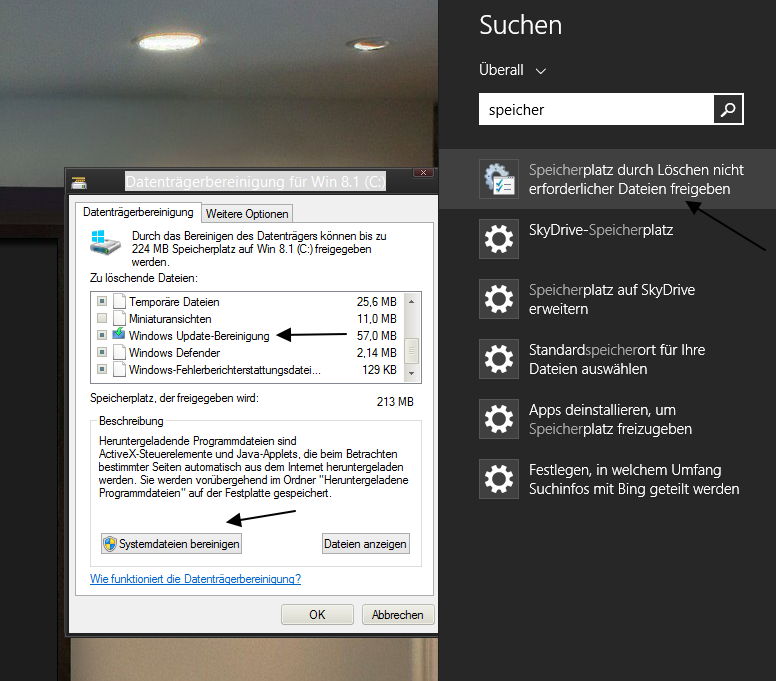The image size is (776, 681).
Task: Switch to the Weitere Optionen tab
Action: 247,214
